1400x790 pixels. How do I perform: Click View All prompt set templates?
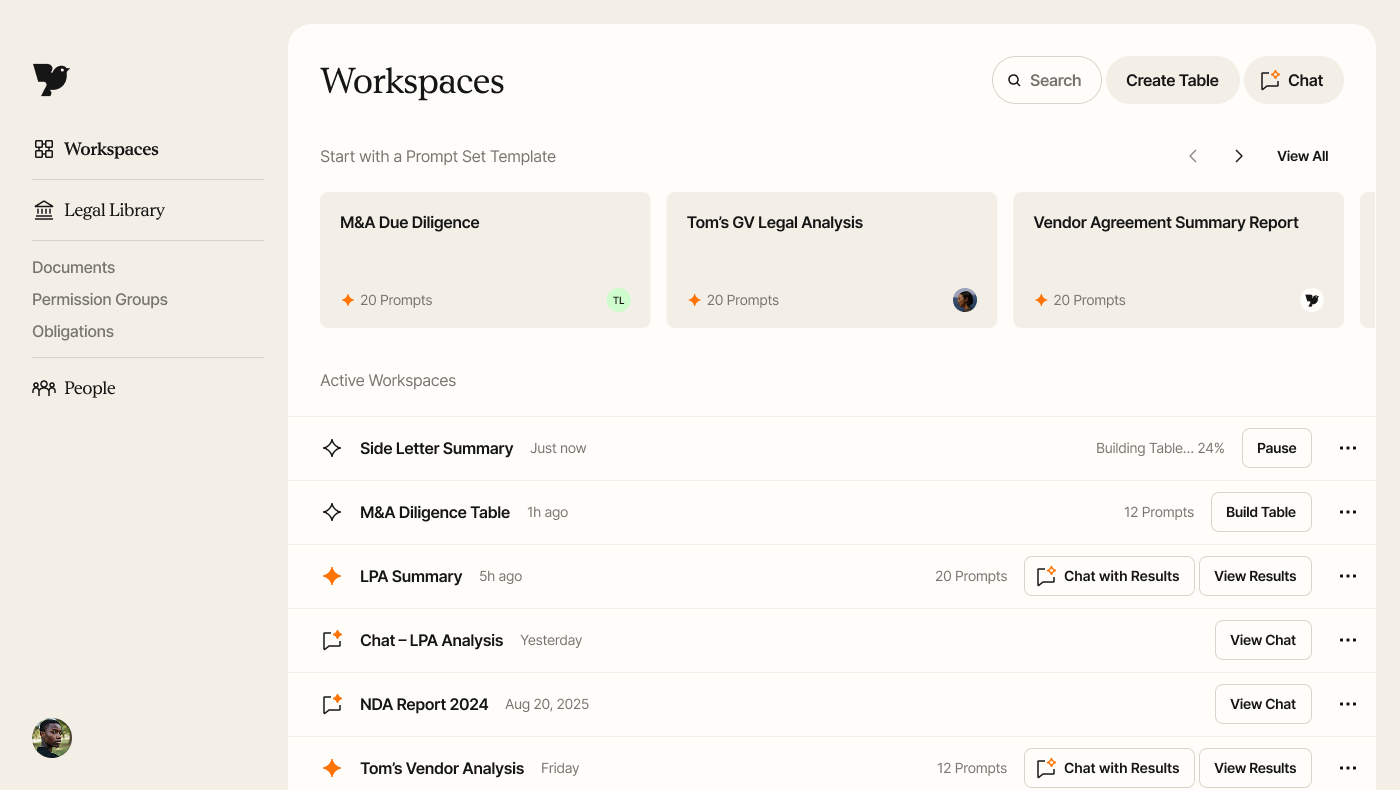(1302, 156)
